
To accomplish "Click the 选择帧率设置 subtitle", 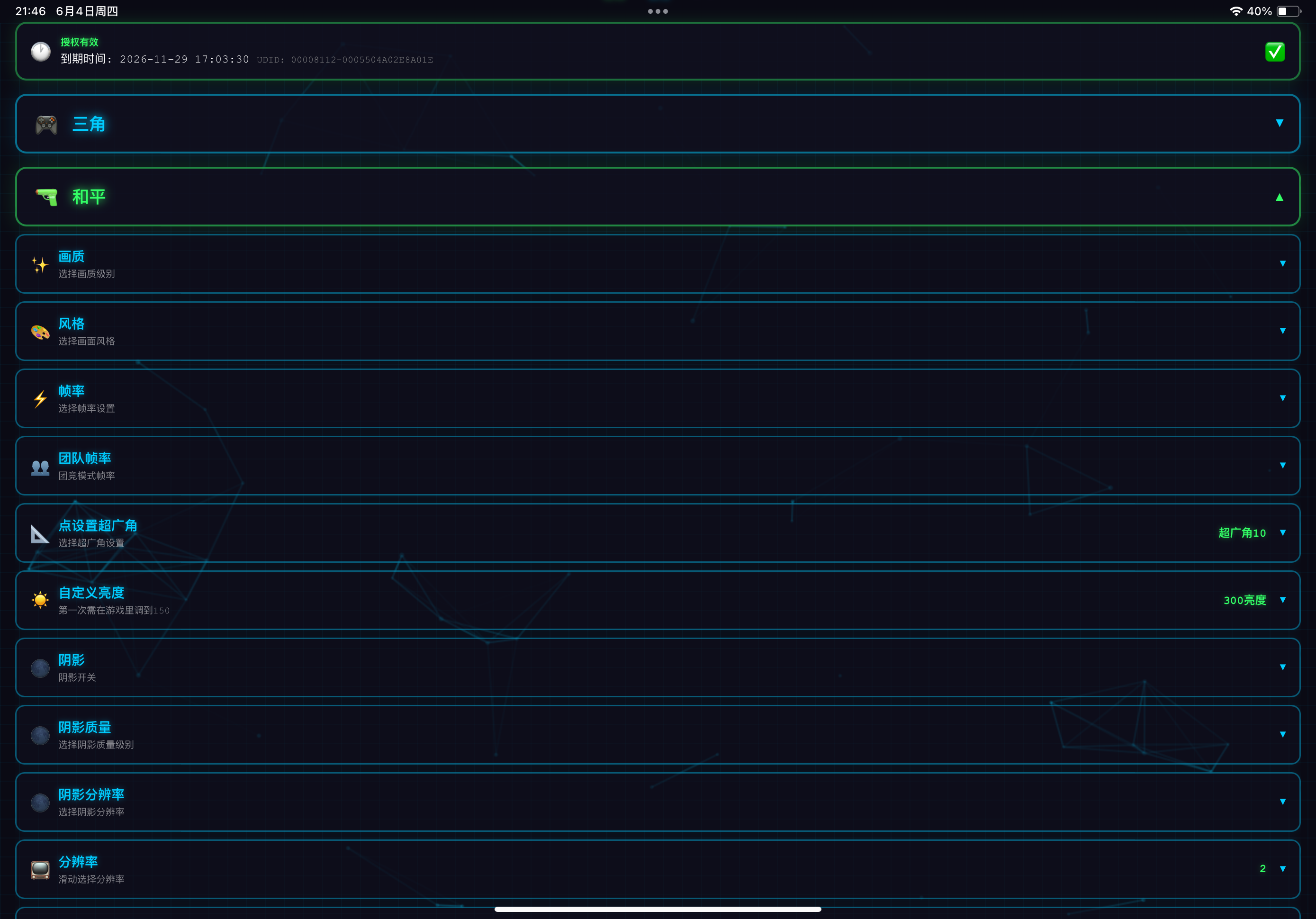I will click(87, 408).
